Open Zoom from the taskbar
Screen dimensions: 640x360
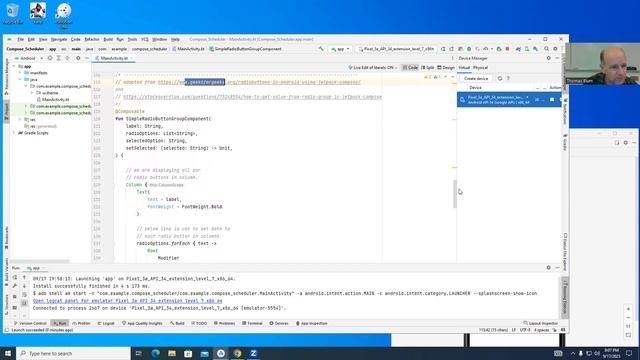point(253,353)
